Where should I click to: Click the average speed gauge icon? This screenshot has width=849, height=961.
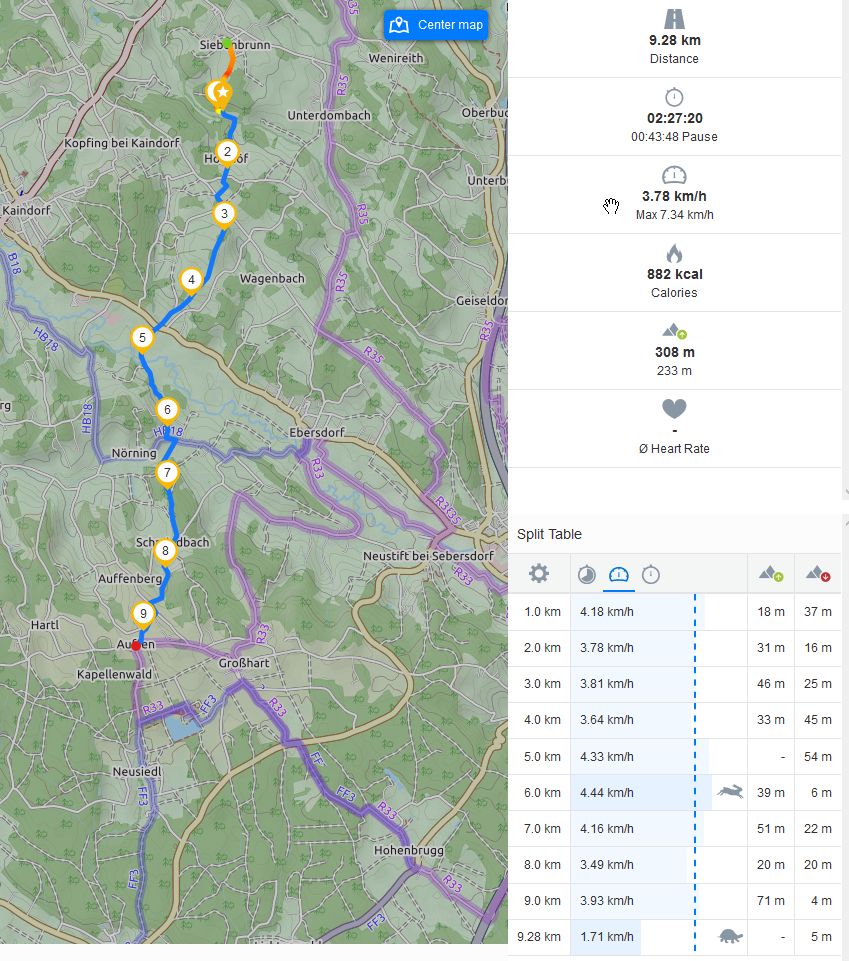click(x=674, y=175)
